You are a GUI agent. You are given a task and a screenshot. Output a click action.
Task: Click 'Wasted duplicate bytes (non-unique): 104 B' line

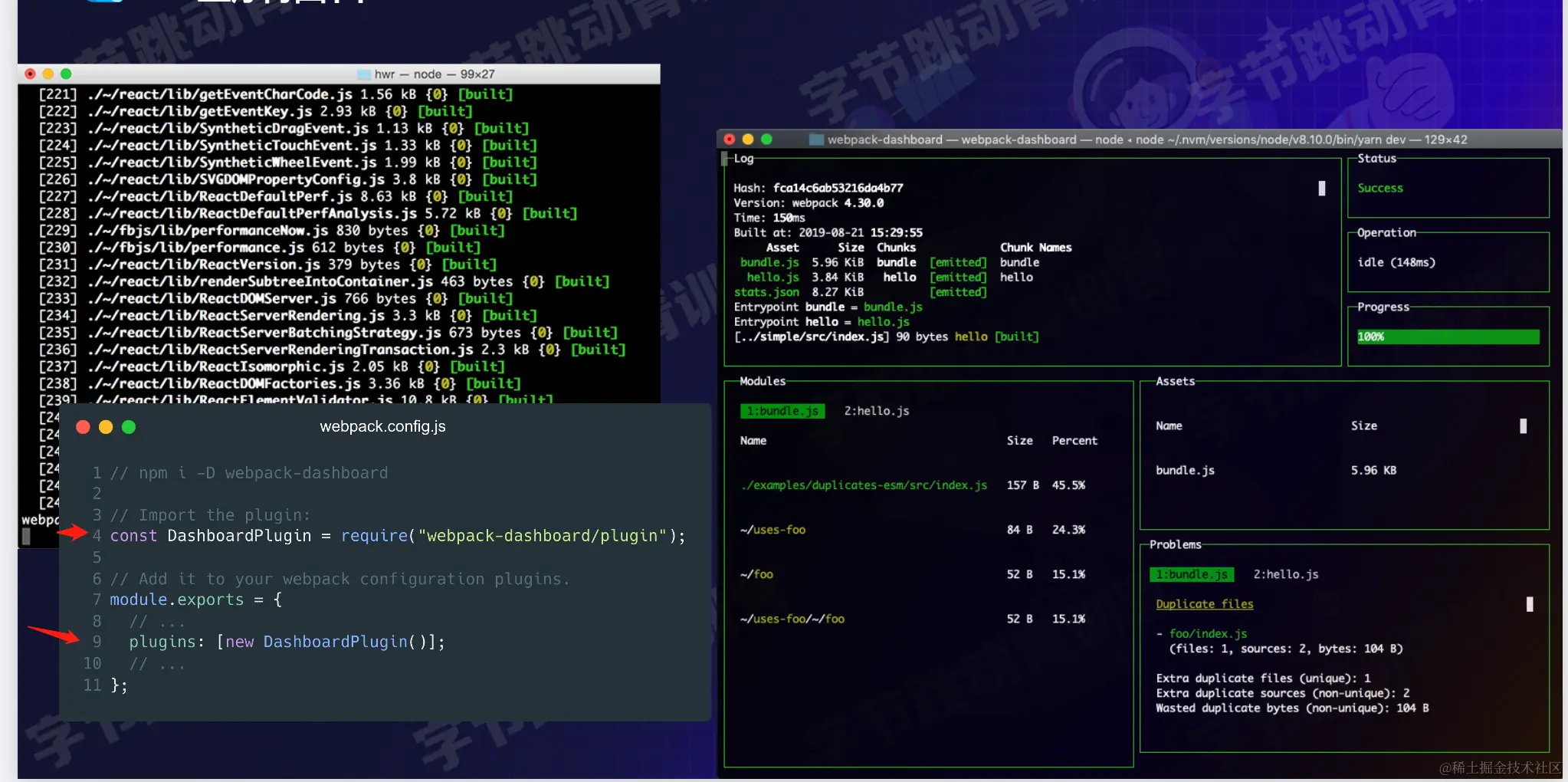click(x=1292, y=708)
